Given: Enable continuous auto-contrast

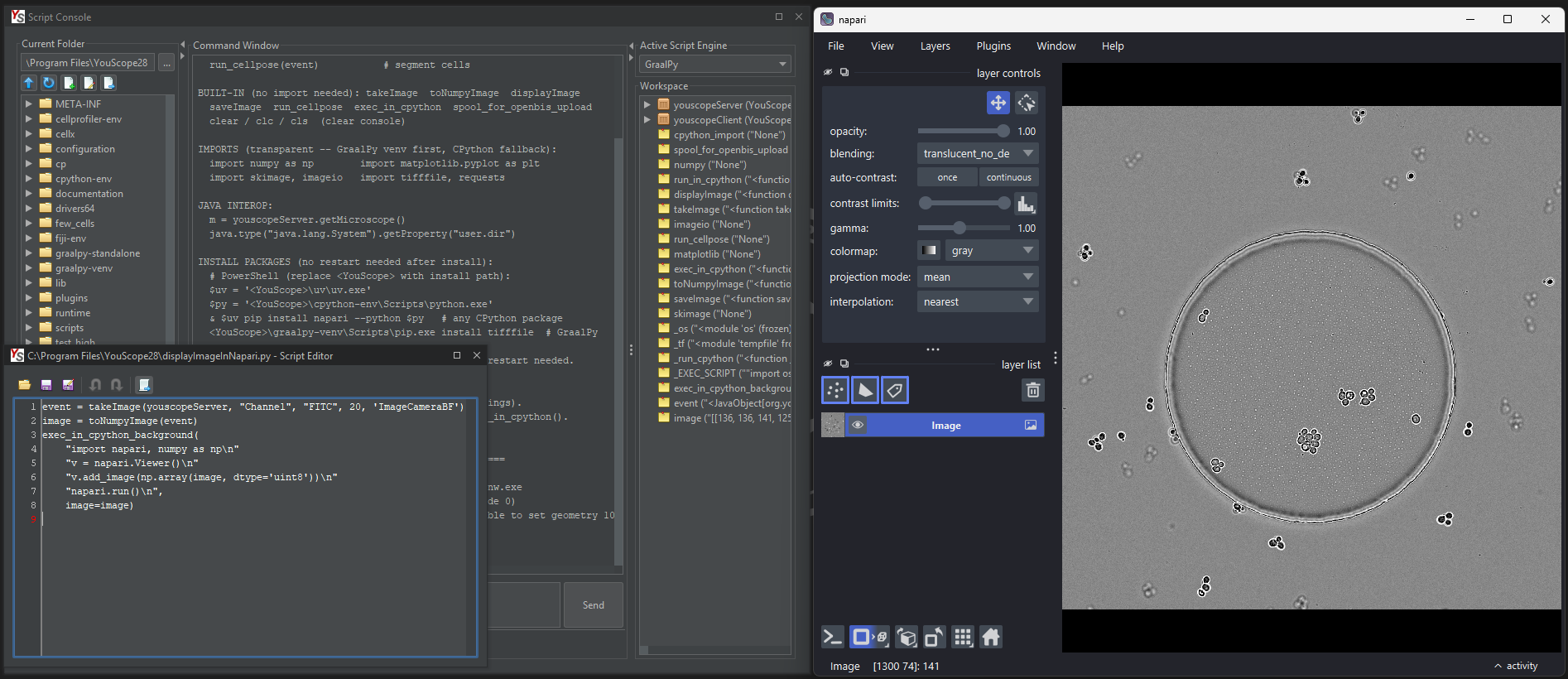Looking at the screenshot, I should point(1008,177).
